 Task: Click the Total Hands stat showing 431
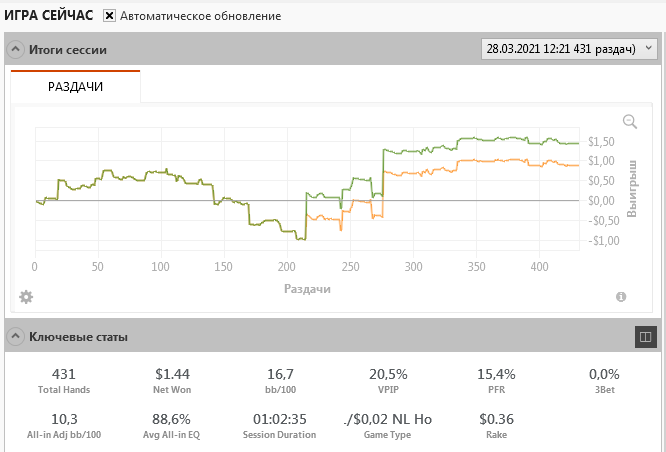pos(63,380)
